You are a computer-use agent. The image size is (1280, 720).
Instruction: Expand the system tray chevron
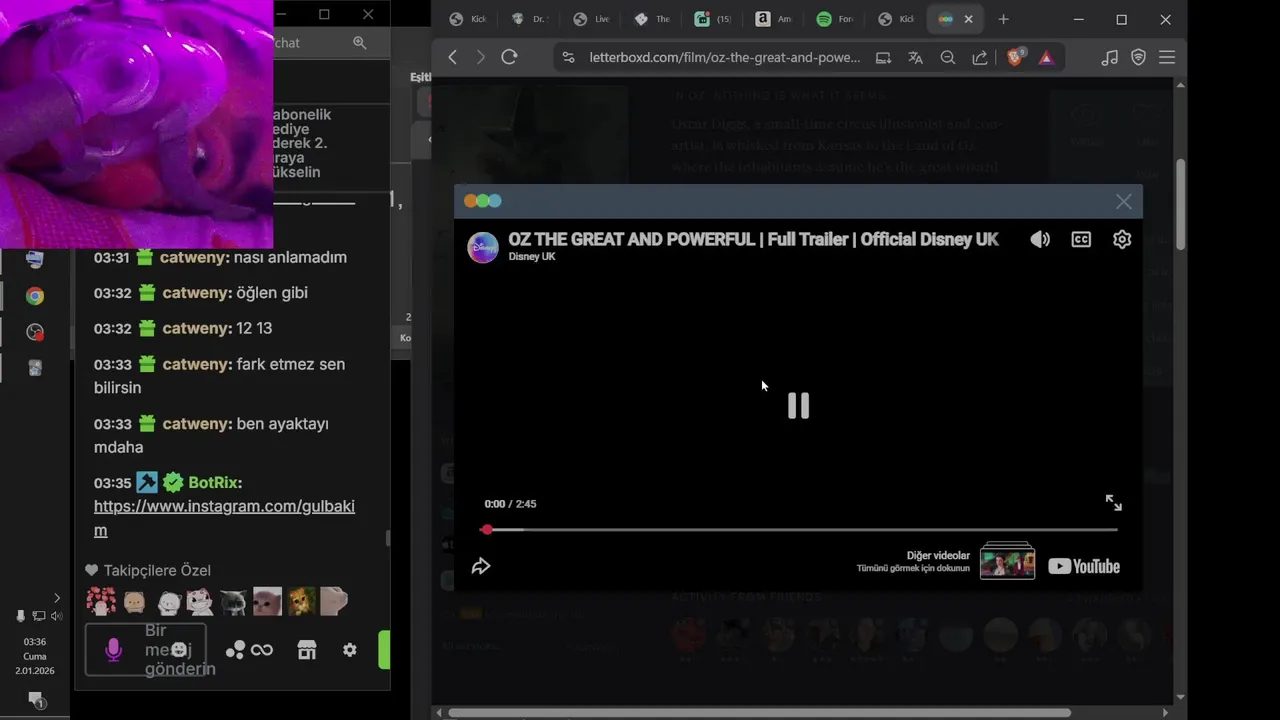[56, 598]
